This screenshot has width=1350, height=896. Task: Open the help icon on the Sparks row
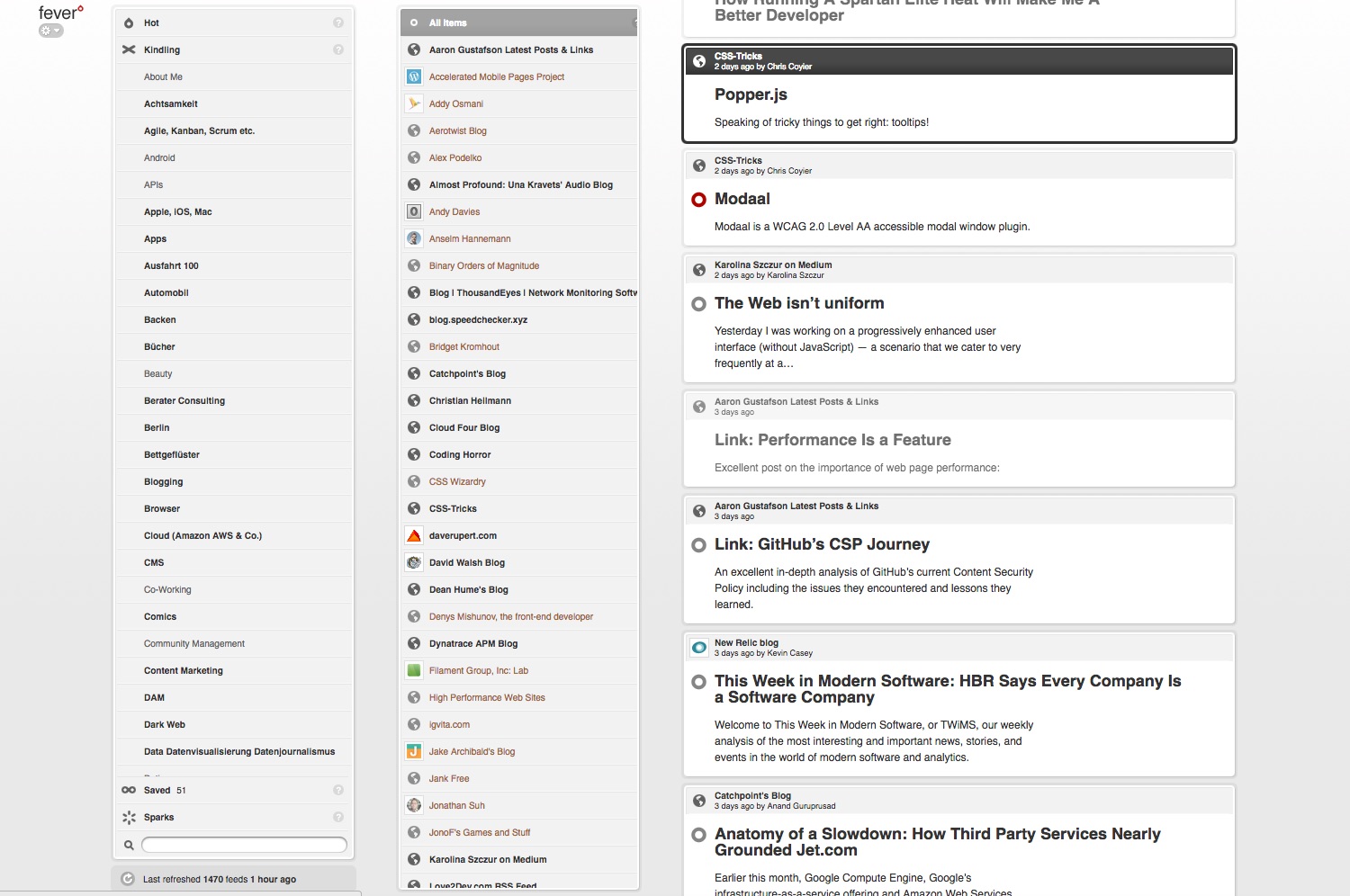338,817
